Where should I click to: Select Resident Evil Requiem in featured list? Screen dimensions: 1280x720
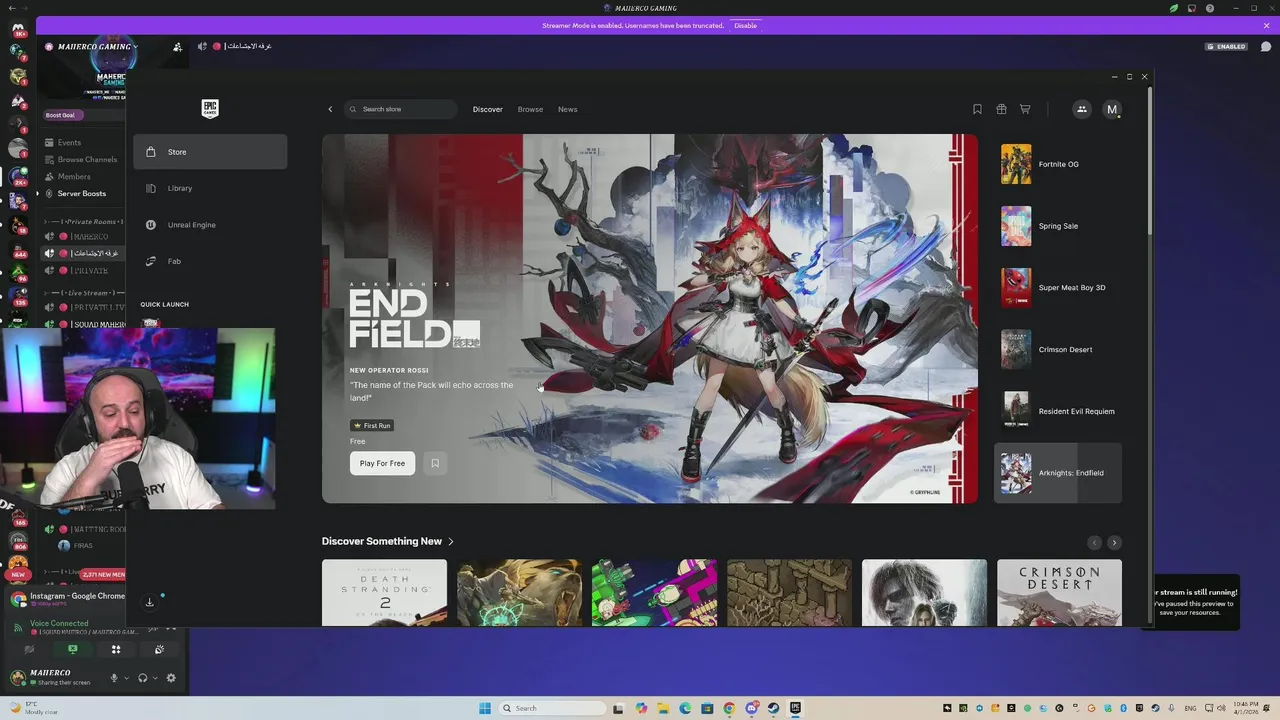(1058, 411)
